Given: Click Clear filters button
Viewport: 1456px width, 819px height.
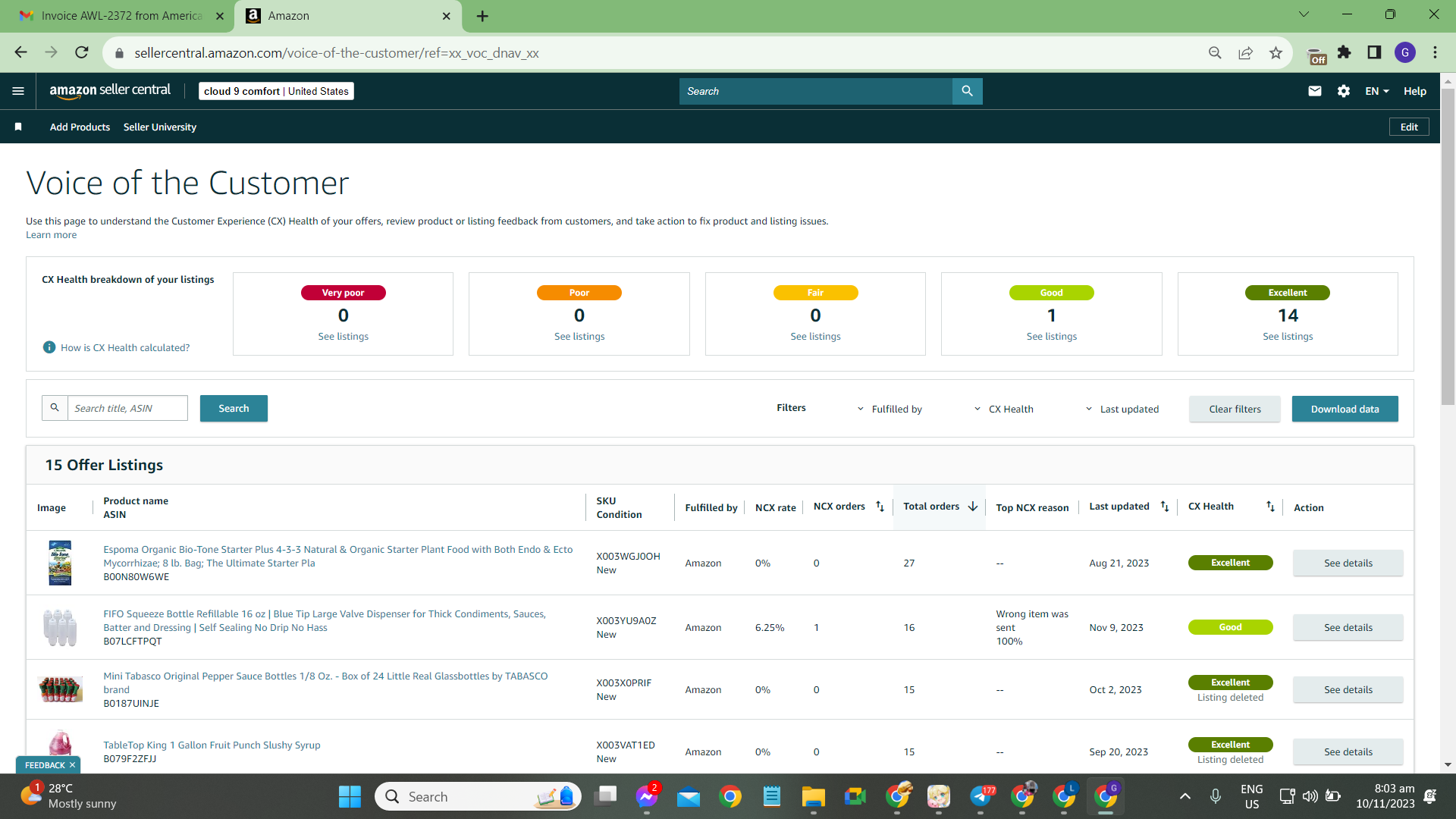Looking at the screenshot, I should point(1235,409).
